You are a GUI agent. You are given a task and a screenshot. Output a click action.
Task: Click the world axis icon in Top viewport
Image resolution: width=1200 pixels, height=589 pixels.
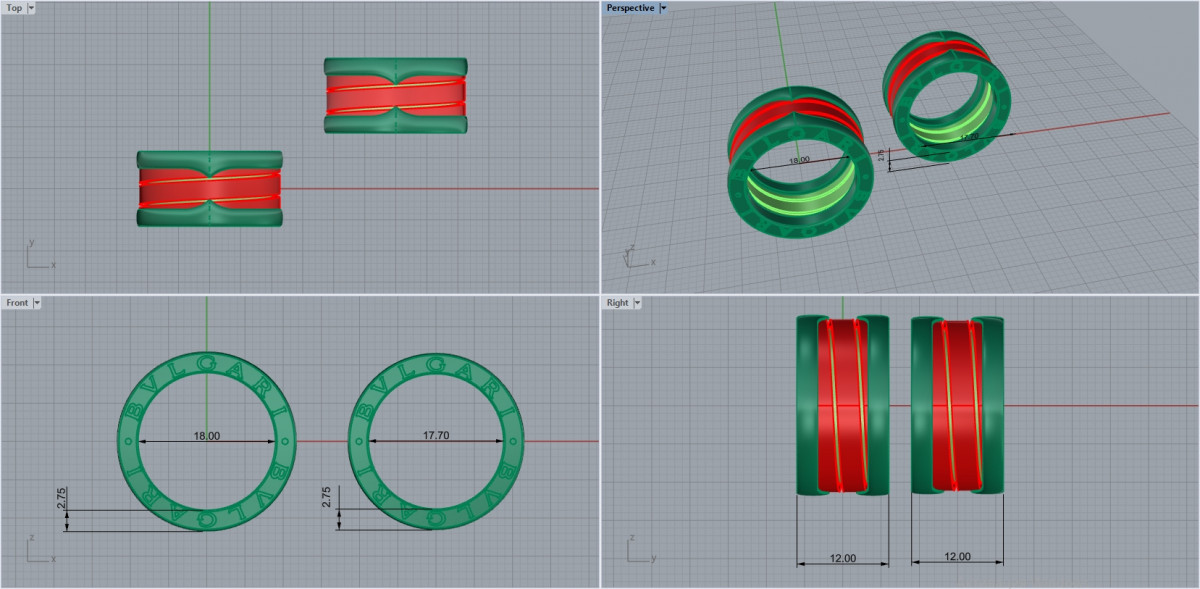(38, 256)
